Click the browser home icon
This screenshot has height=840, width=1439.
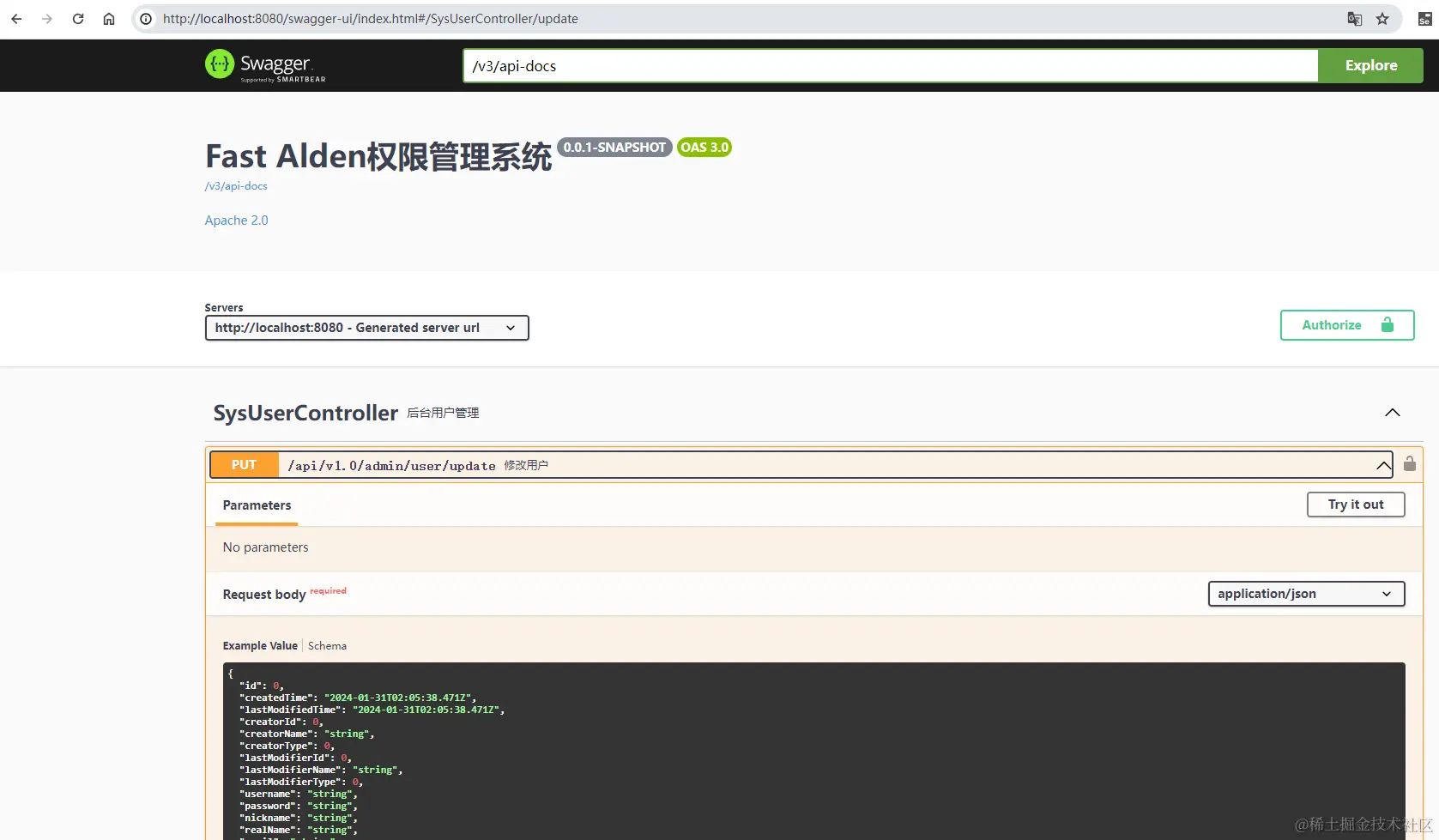point(109,18)
